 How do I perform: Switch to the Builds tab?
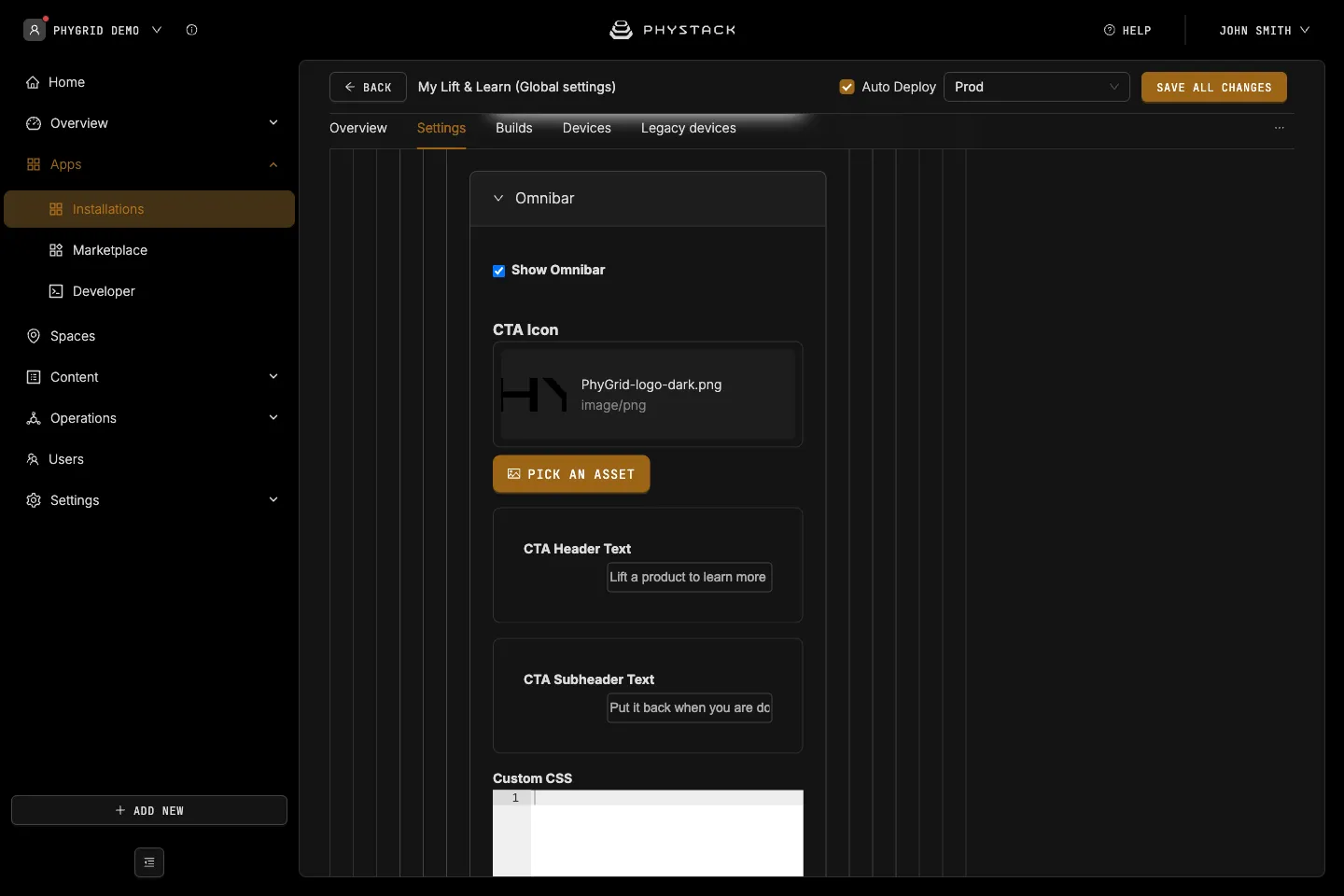click(x=514, y=128)
